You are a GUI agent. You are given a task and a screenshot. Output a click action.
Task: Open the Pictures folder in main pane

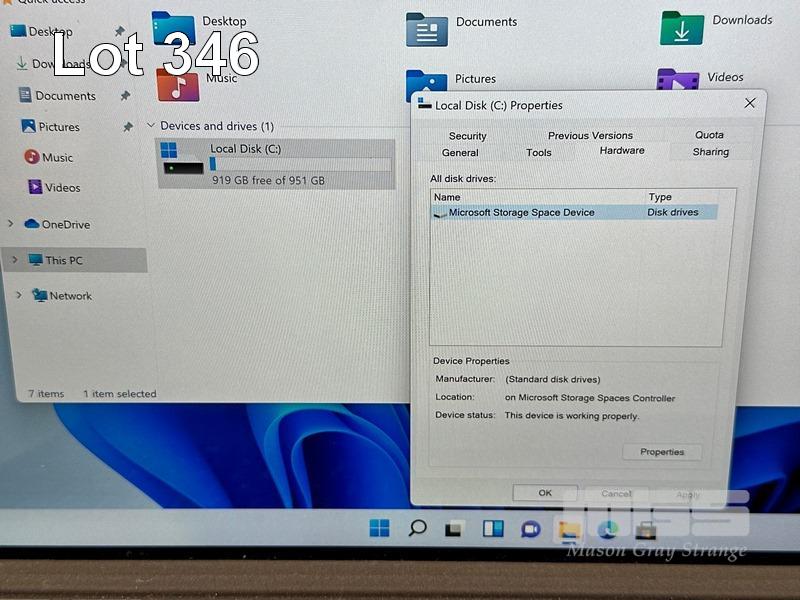[427, 84]
